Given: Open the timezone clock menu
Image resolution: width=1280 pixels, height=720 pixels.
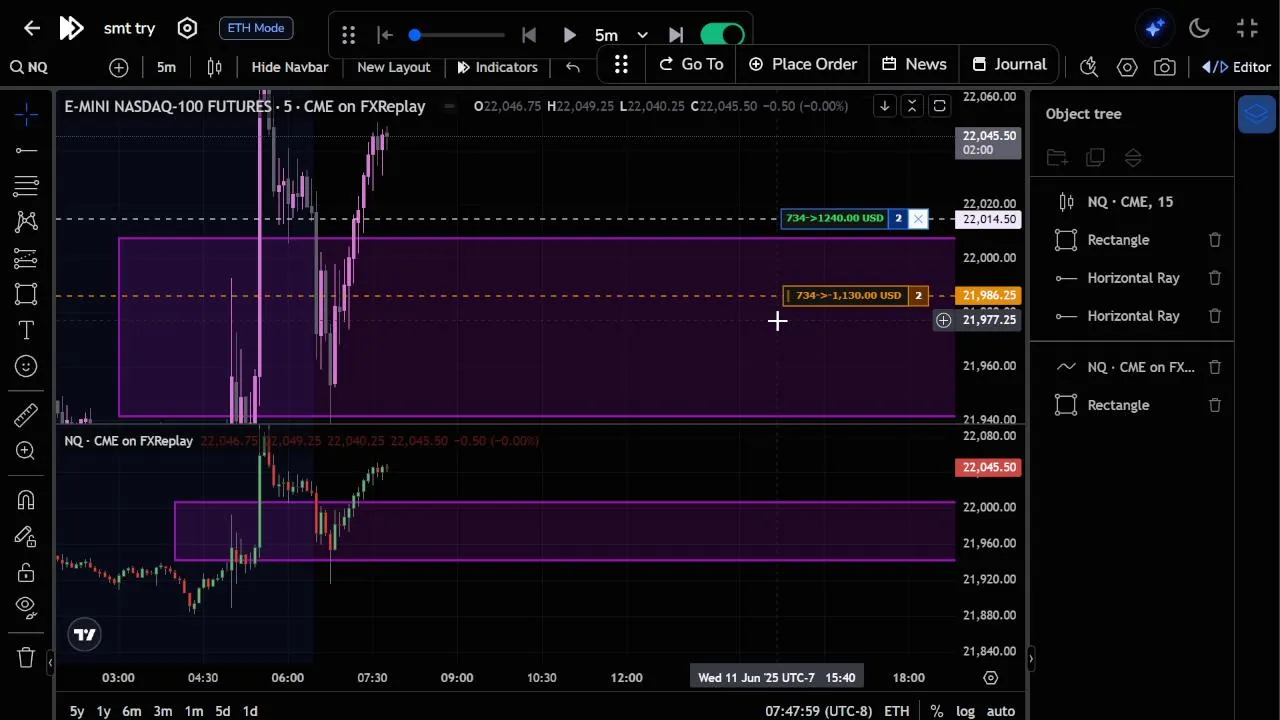Looking at the screenshot, I should coord(818,711).
